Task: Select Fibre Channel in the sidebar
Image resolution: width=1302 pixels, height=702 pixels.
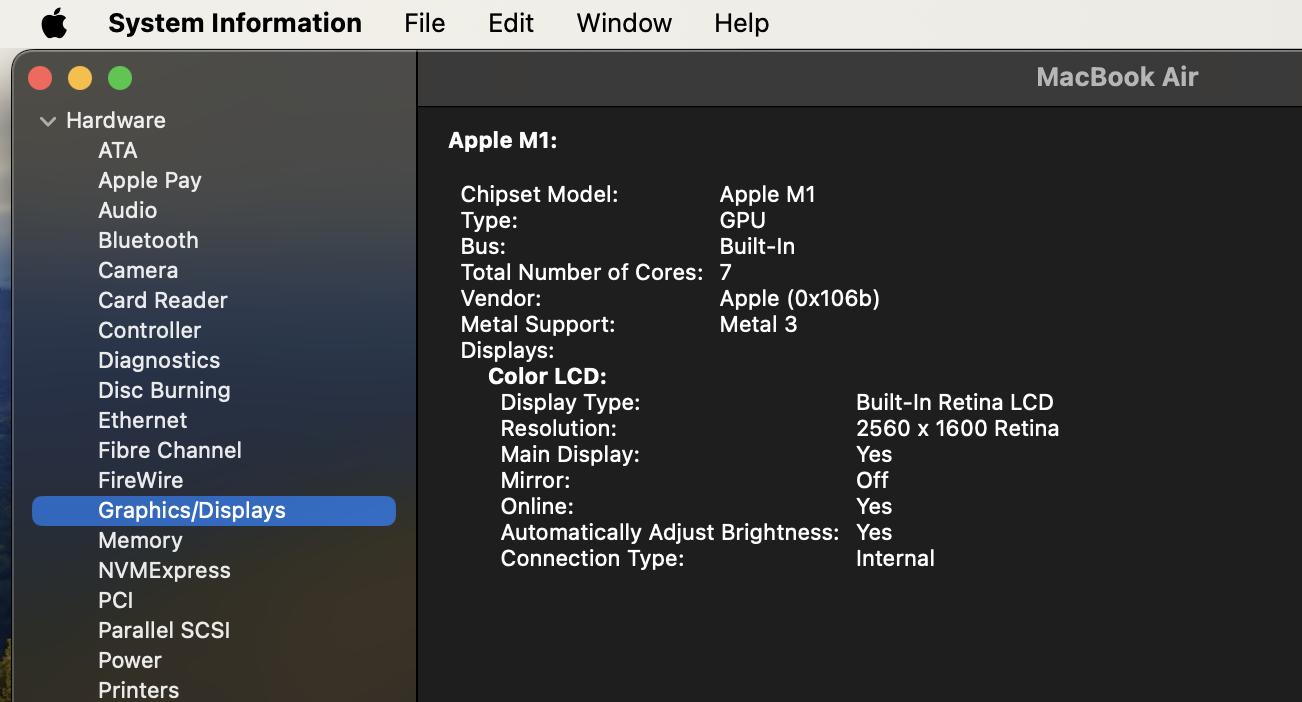Action: (170, 450)
